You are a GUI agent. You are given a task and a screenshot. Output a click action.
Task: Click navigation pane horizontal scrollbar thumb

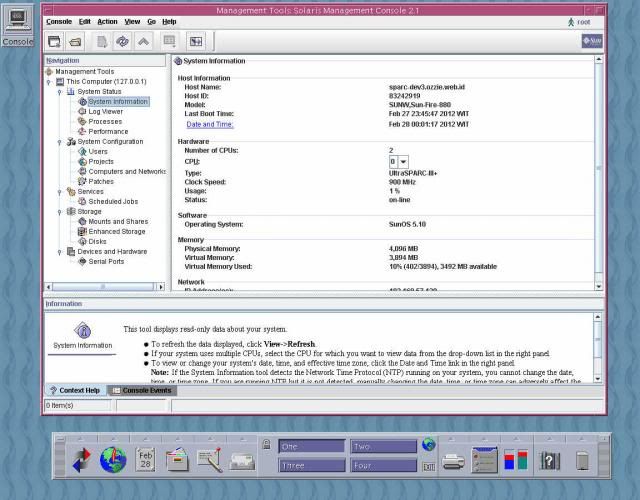click(103, 287)
